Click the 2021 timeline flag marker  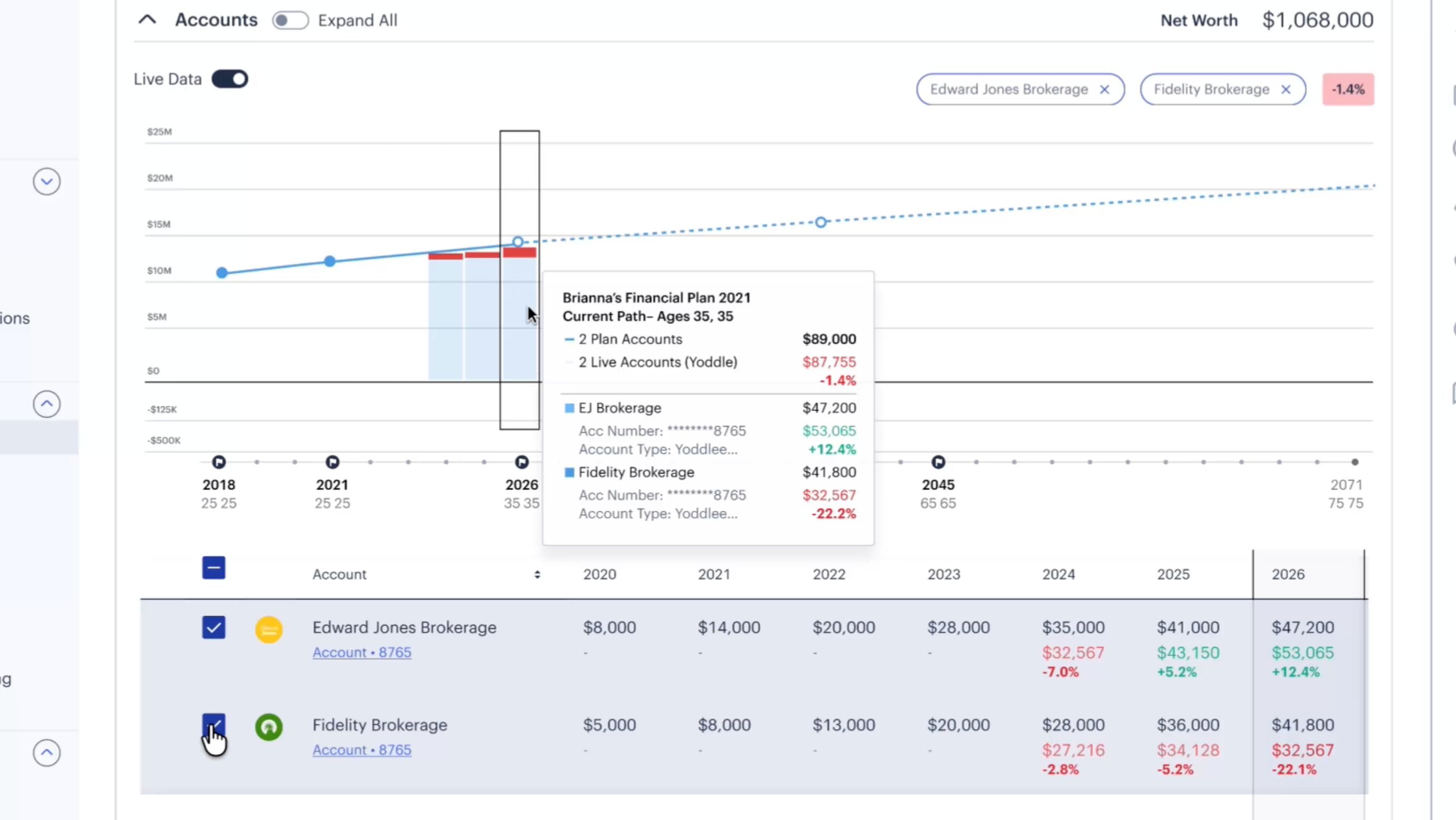pyautogui.click(x=333, y=462)
